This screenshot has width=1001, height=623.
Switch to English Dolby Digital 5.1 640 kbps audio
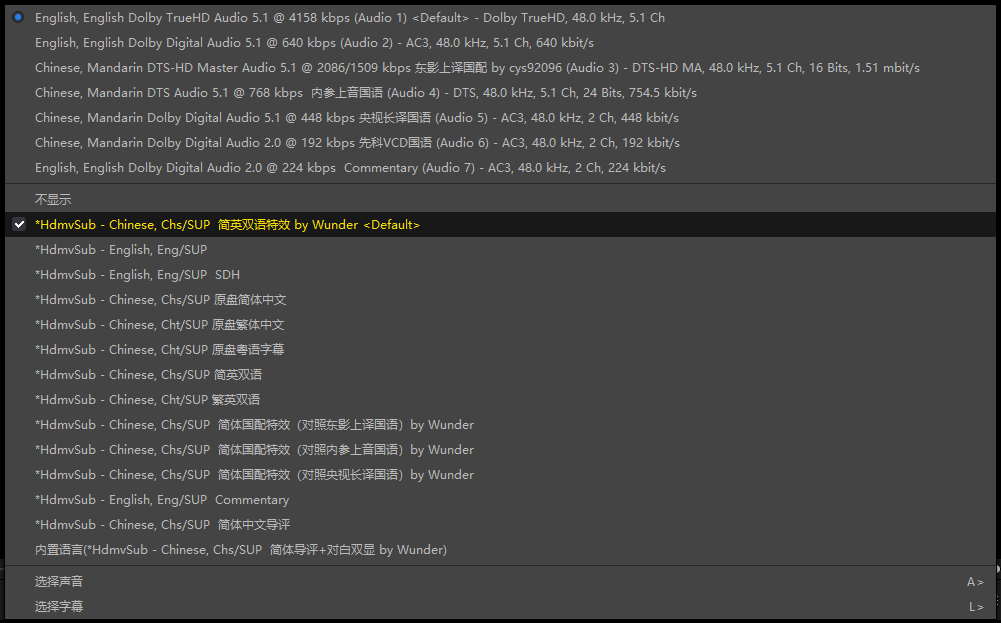pyautogui.click(x=314, y=43)
